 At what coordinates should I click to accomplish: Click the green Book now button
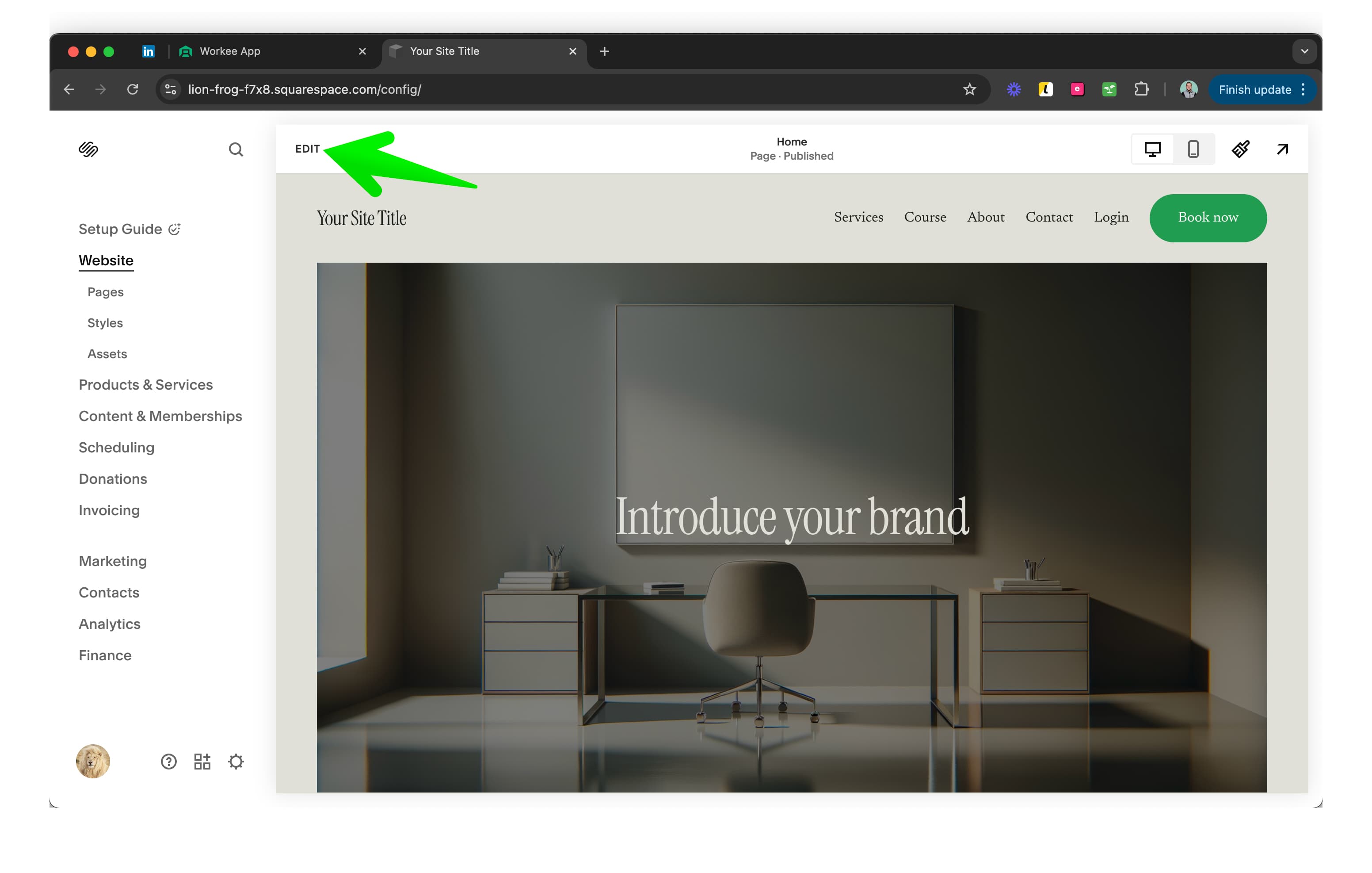pos(1208,218)
